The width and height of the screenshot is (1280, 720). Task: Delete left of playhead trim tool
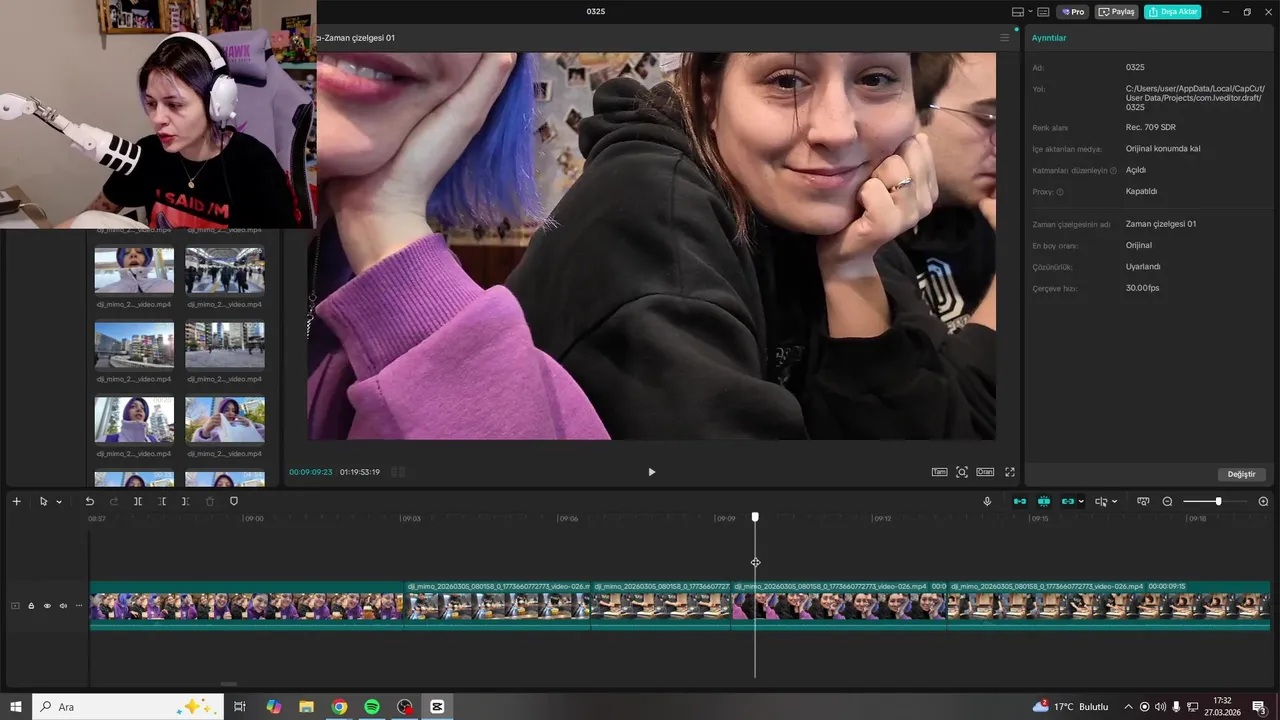tap(162, 501)
